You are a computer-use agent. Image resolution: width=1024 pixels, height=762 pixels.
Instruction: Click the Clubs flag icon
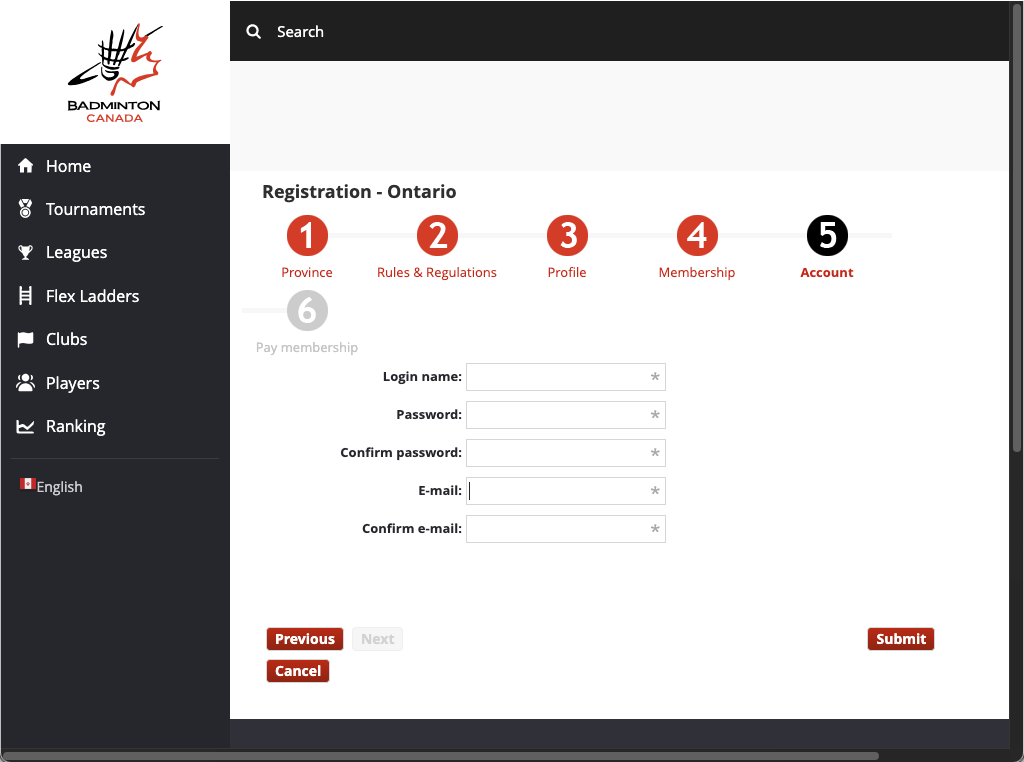[25, 339]
